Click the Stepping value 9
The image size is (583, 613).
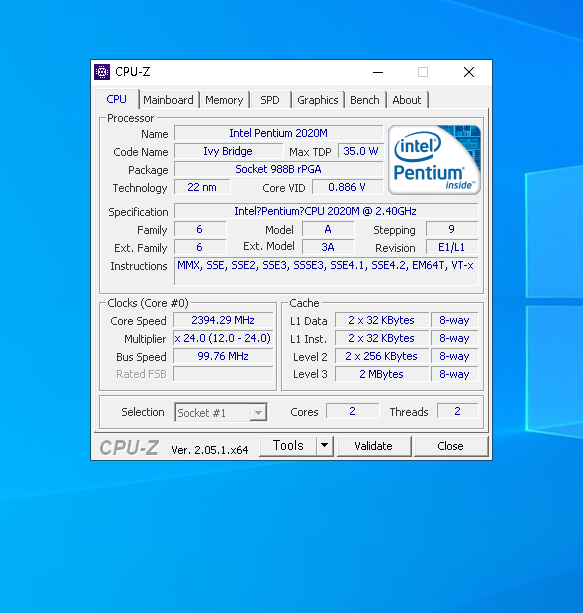coord(452,229)
